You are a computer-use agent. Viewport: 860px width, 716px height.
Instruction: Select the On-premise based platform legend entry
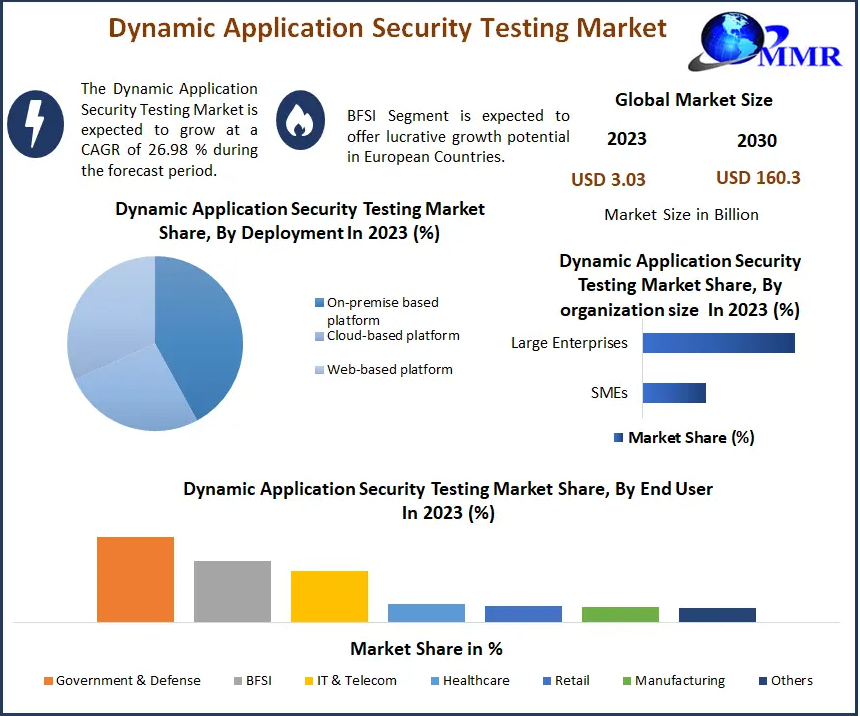click(382, 310)
